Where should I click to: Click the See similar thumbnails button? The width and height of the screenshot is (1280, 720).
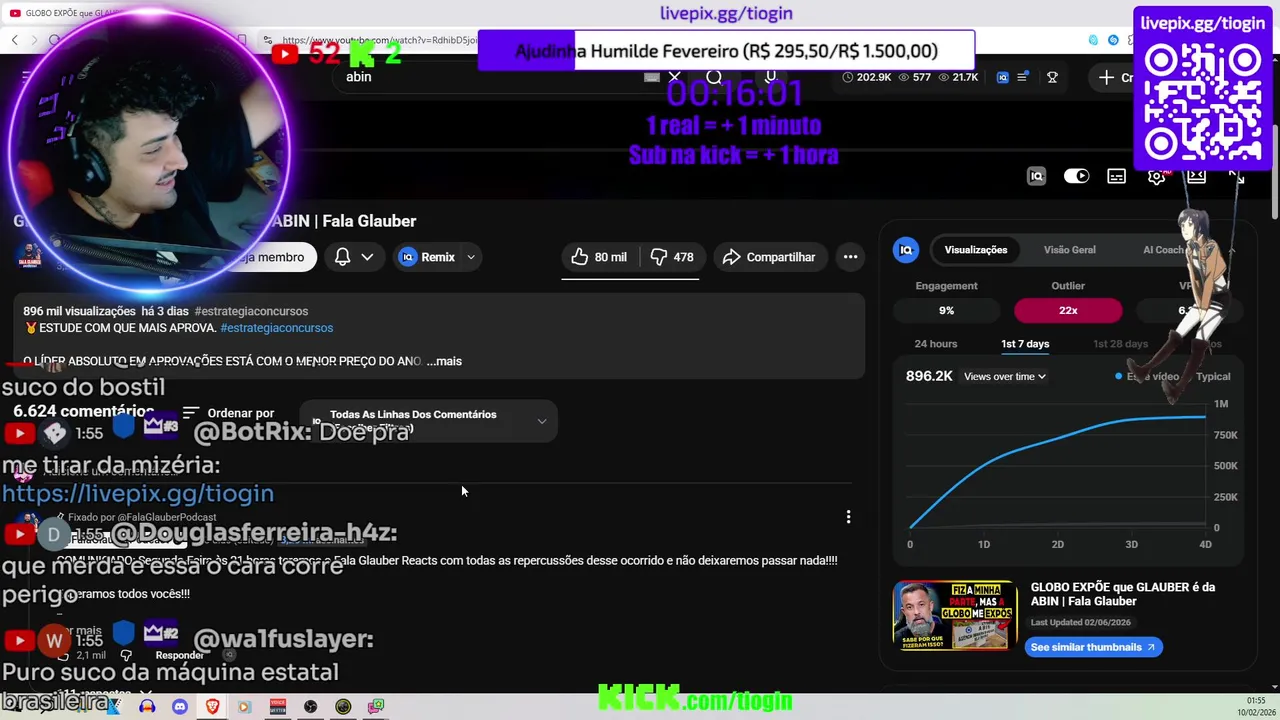1093,647
